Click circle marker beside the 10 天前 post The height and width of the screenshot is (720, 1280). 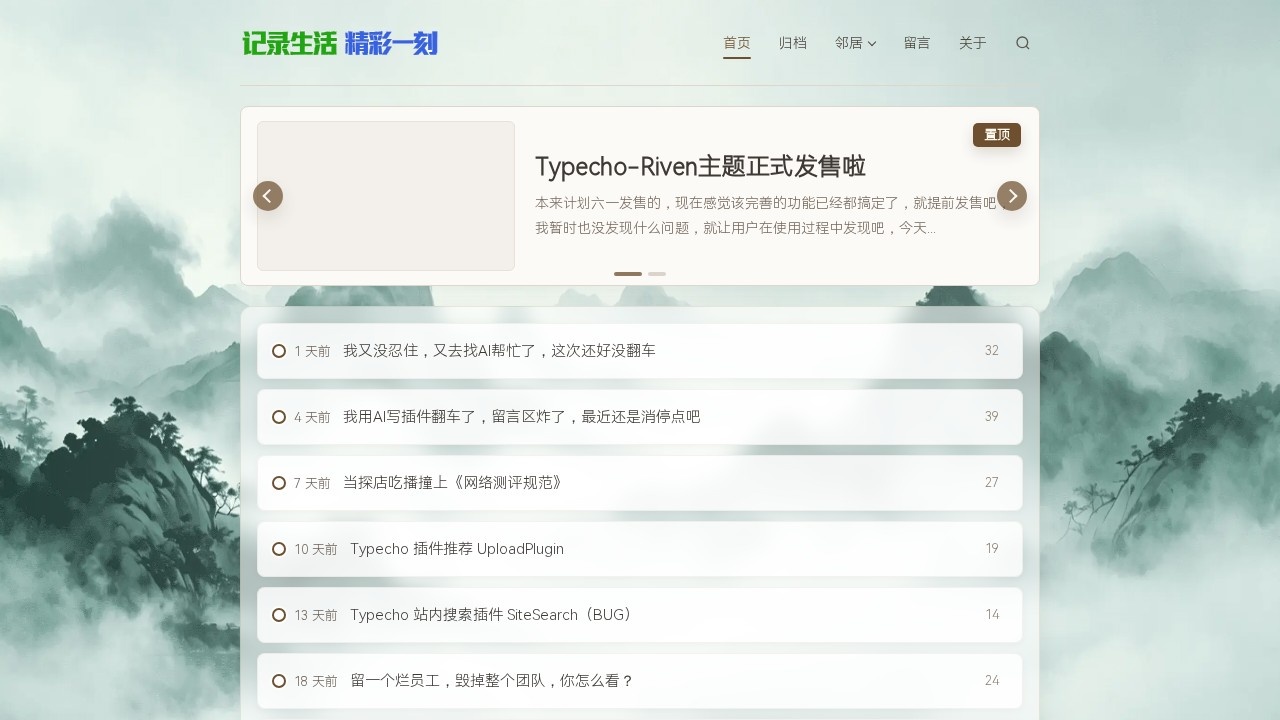click(x=279, y=549)
